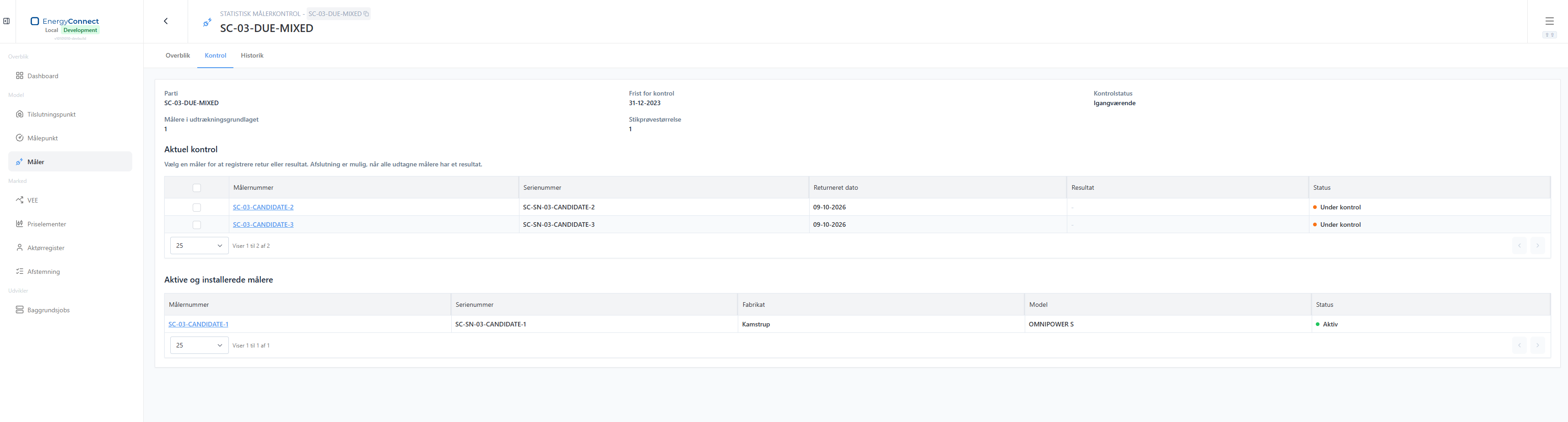The width and height of the screenshot is (1568, 422).
Task: Collapse the sidebar panel icon
Action: coord(6,21)
